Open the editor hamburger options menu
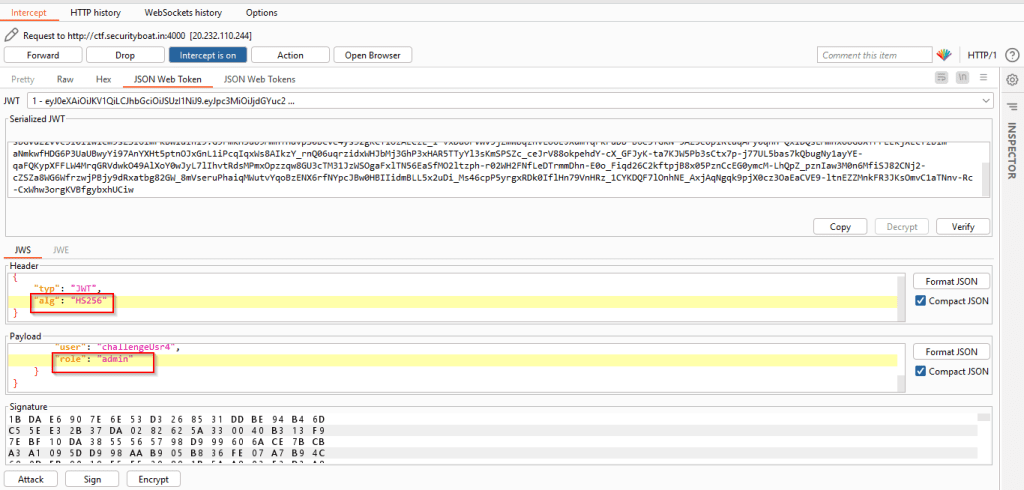 tap(983, 78)
